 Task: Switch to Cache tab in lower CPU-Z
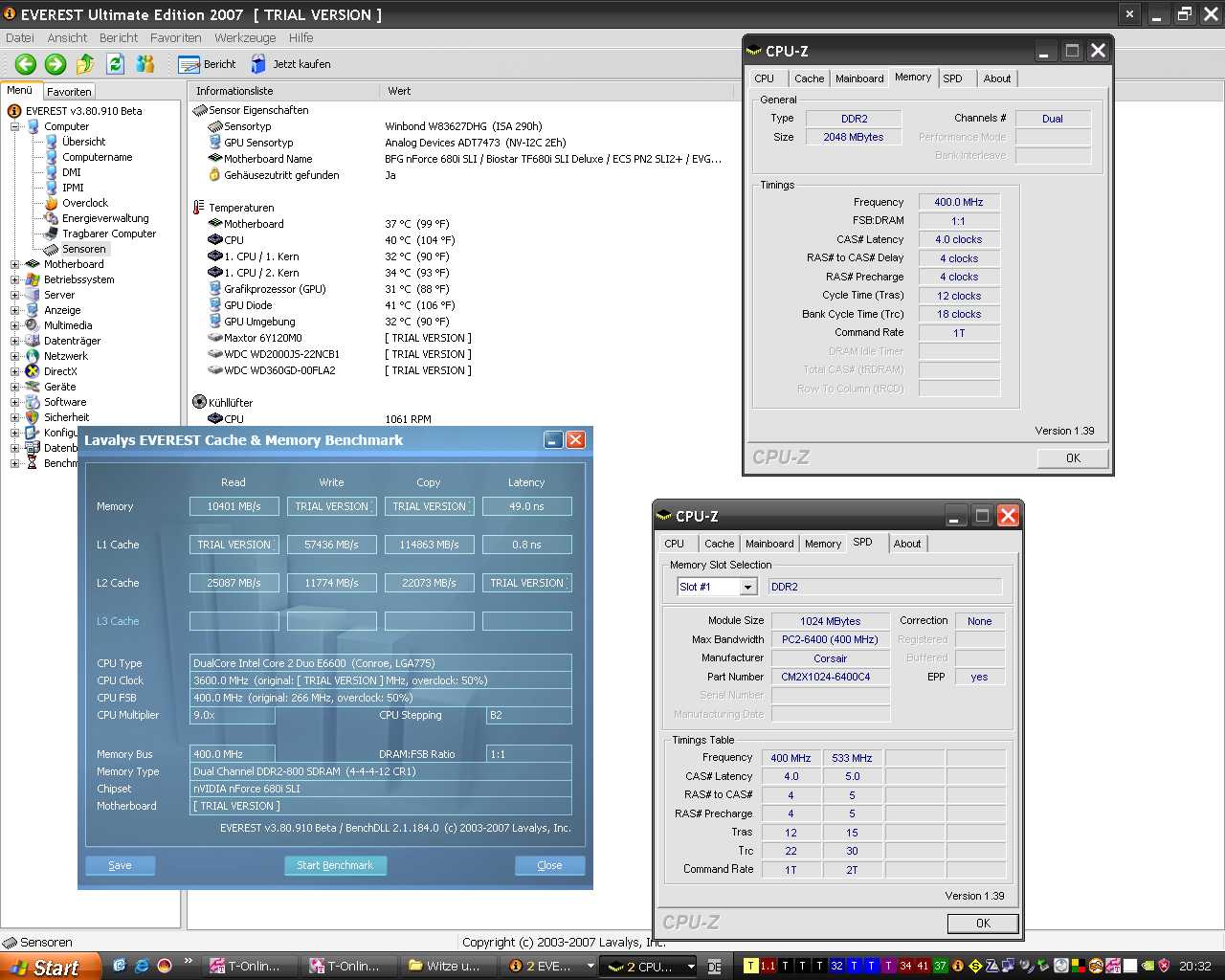720,544
